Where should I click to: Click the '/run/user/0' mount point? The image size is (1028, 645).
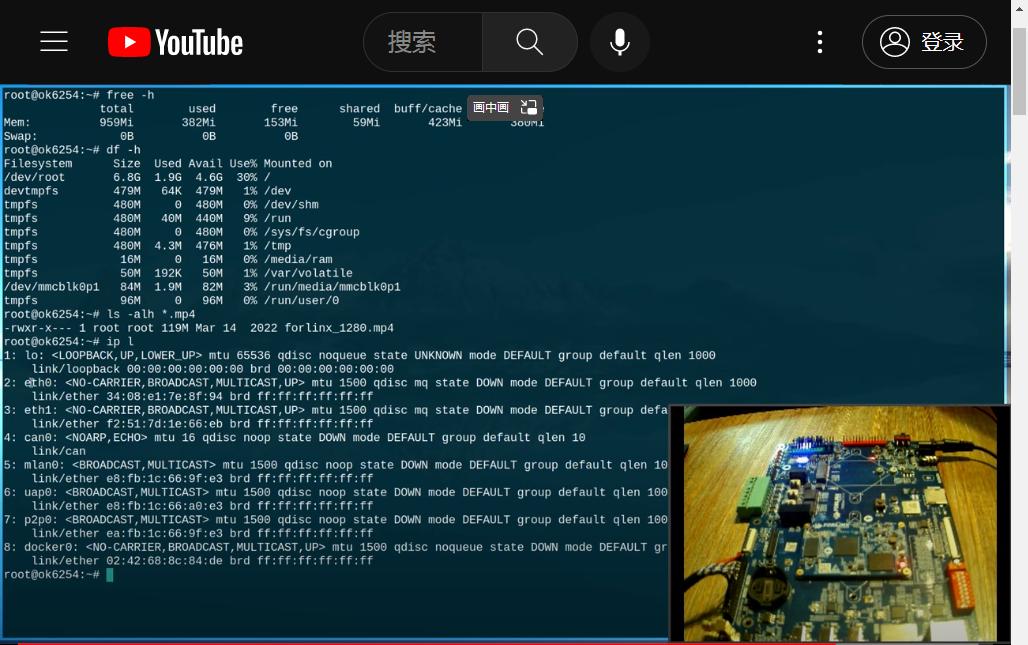click(301, 301)
